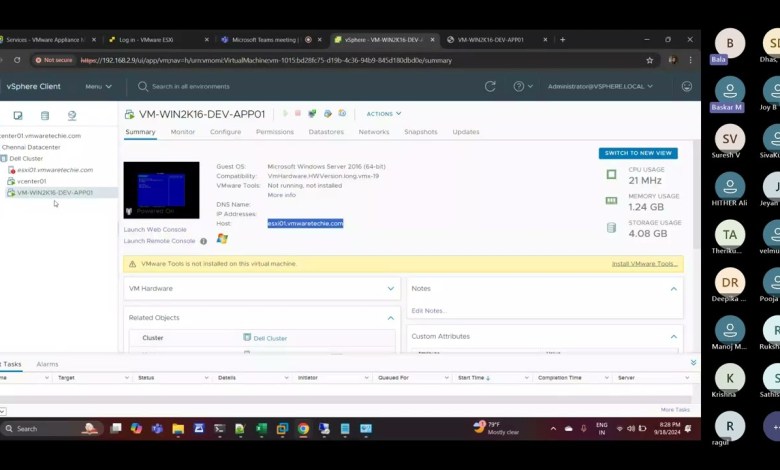Viewport: 780px width, 470px height.
Task: Open Excel from the taskbar
Action: [261, 428]
